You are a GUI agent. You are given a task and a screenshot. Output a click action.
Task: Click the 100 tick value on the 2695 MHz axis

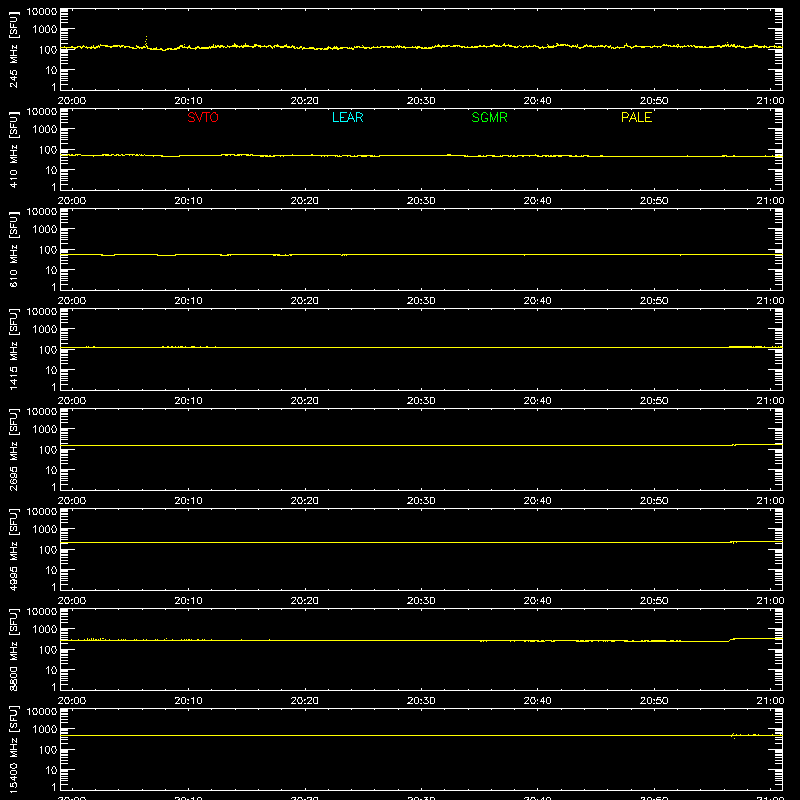tap(49, 449)
